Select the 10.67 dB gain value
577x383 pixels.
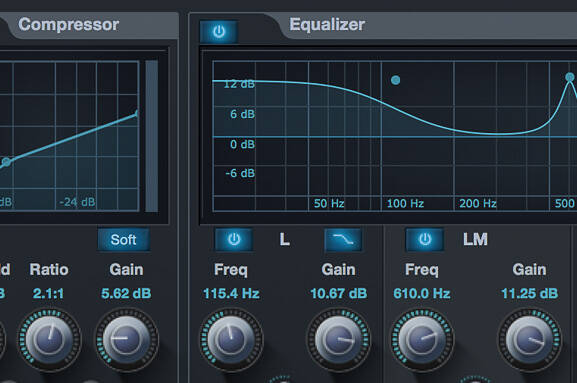point(339,294)
